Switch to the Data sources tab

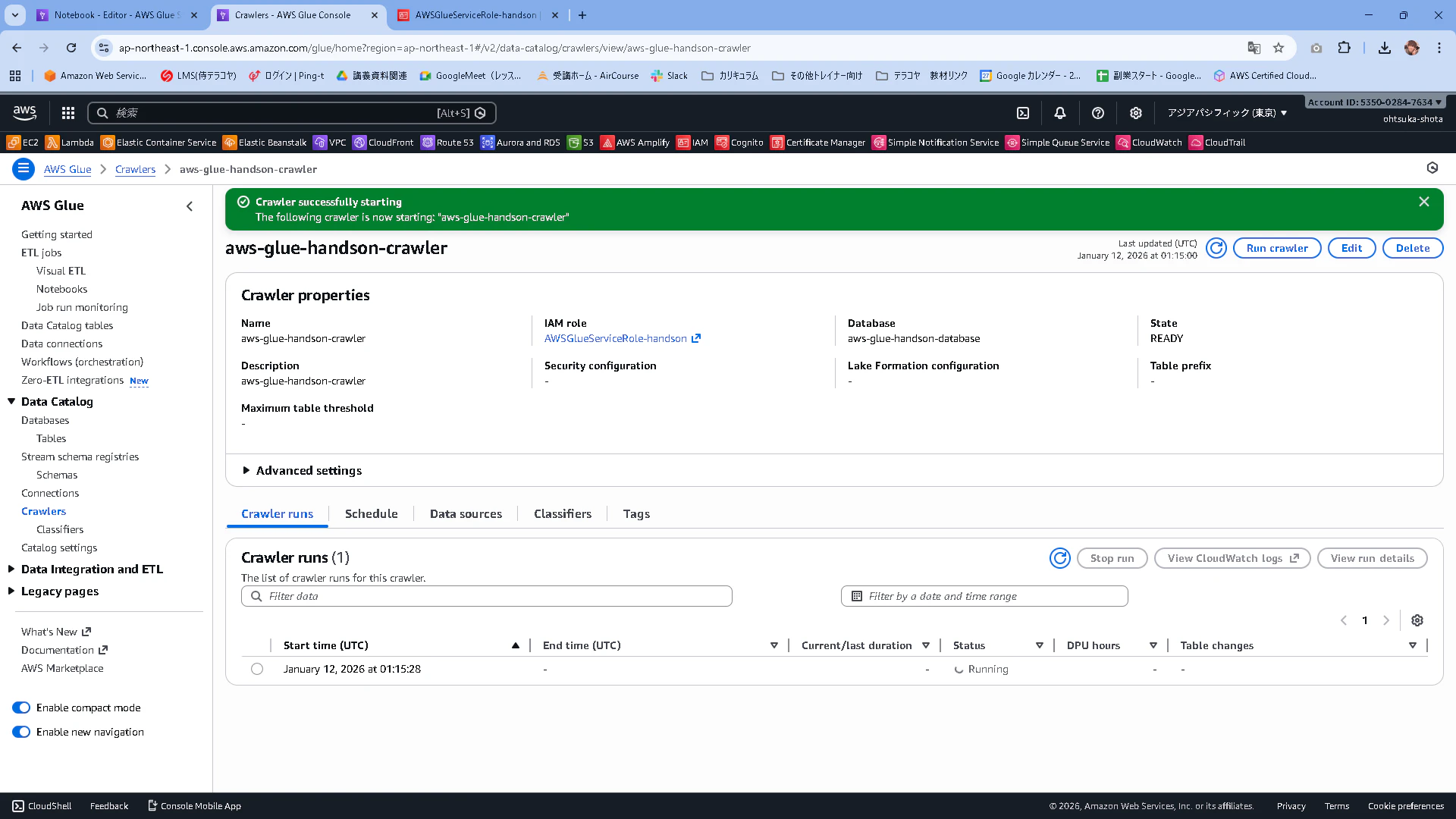coord(466,514)
